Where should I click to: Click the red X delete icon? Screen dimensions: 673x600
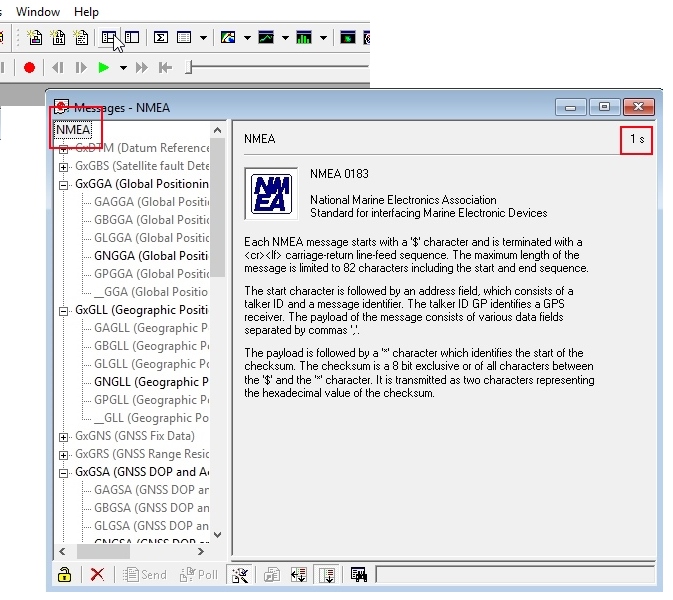pos(97,574)
